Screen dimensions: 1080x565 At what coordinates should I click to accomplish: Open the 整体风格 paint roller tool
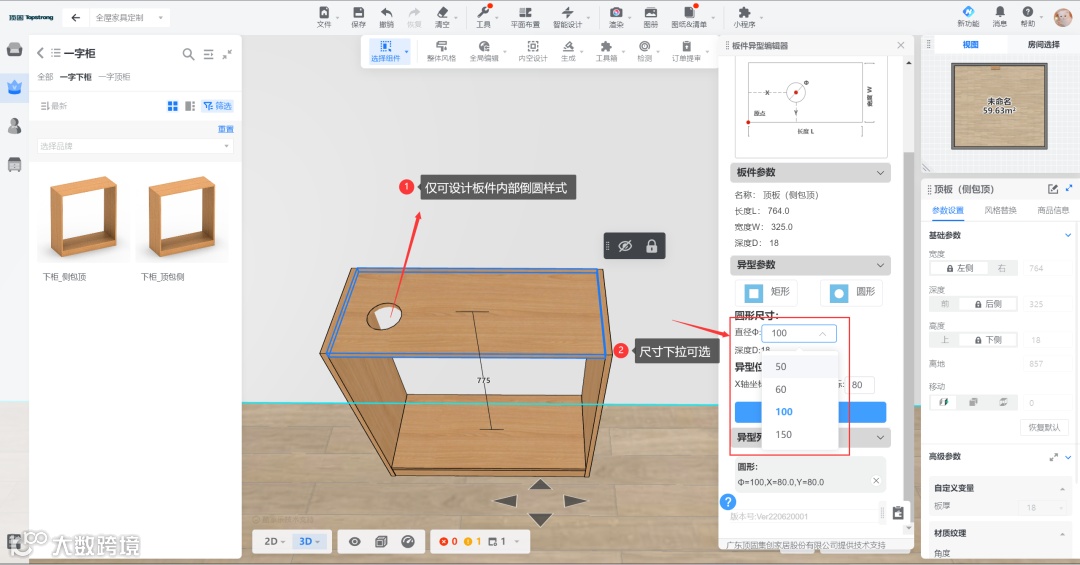[x=442, y=51]
